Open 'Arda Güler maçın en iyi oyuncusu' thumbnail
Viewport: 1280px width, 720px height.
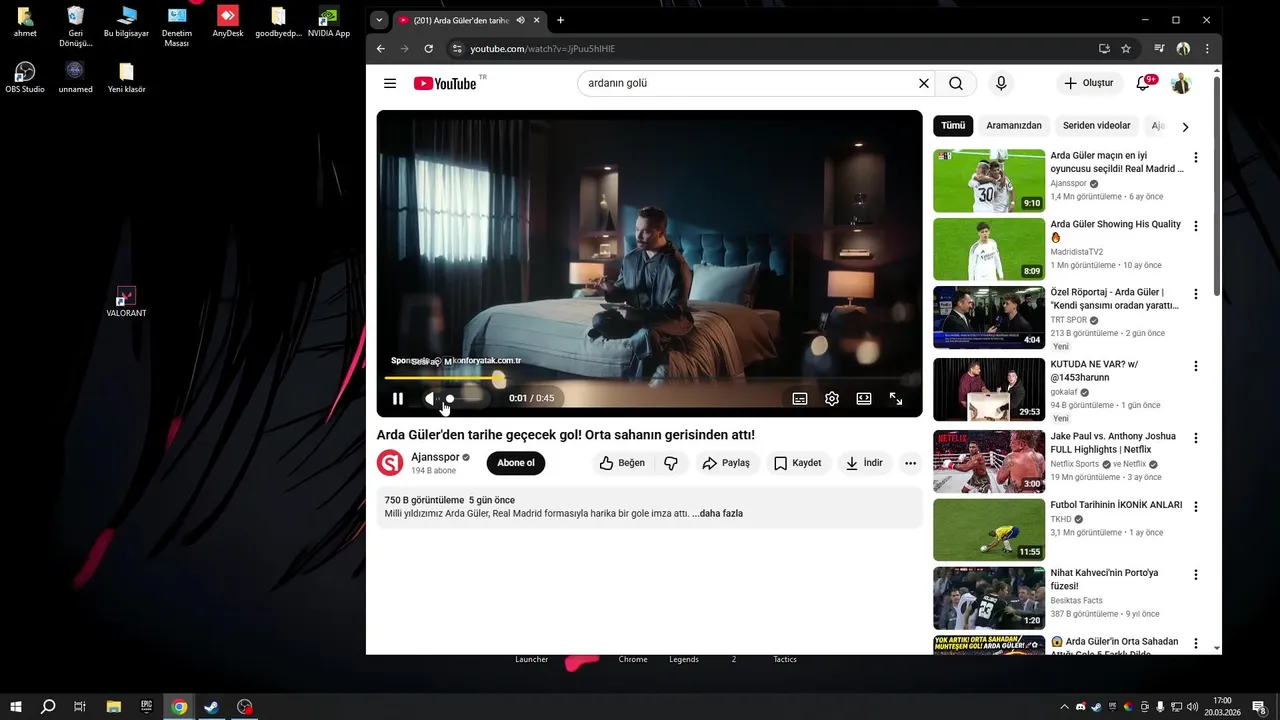coord(989,181)
